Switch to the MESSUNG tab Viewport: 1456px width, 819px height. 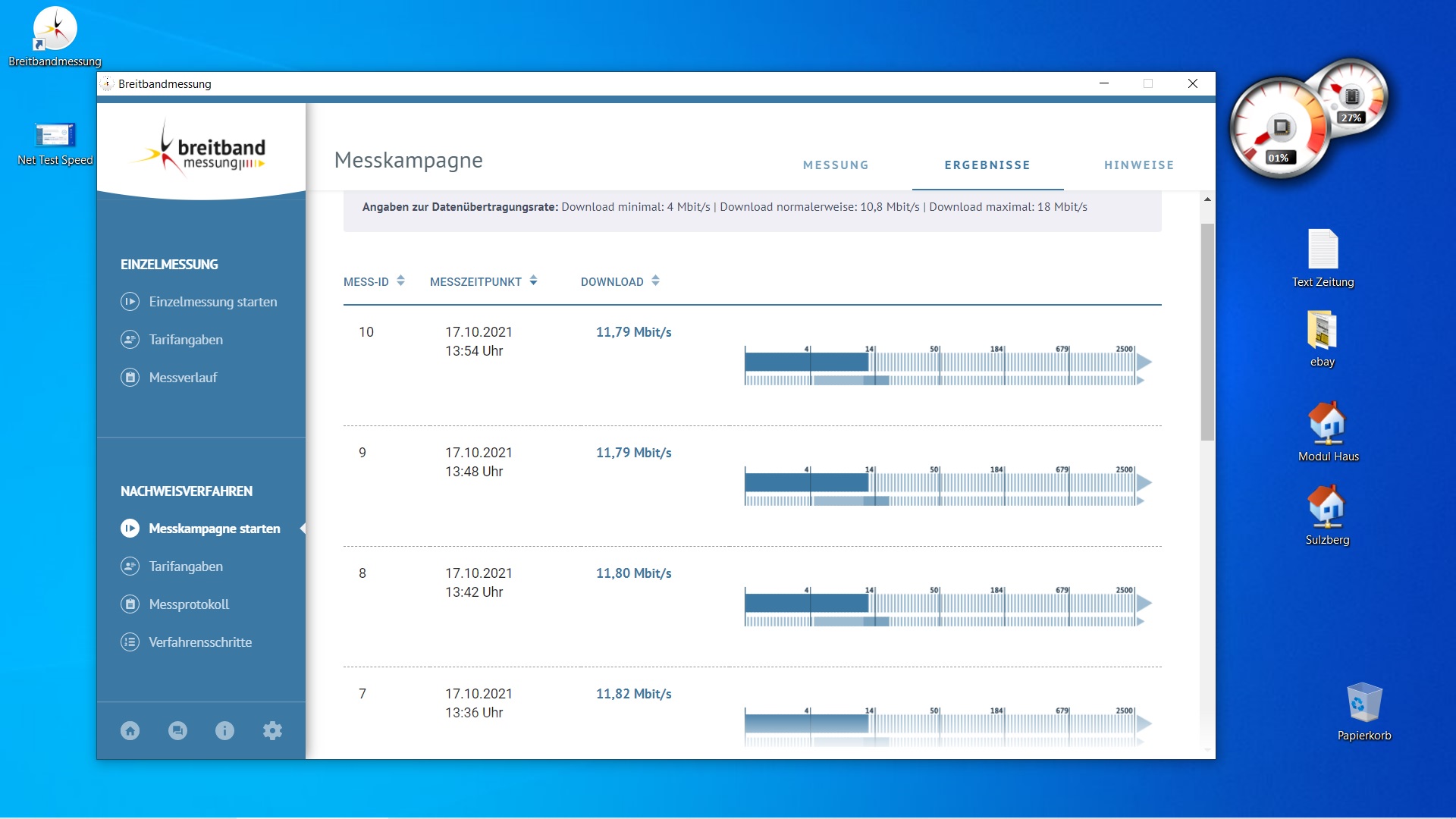click(x=836, y=165)
